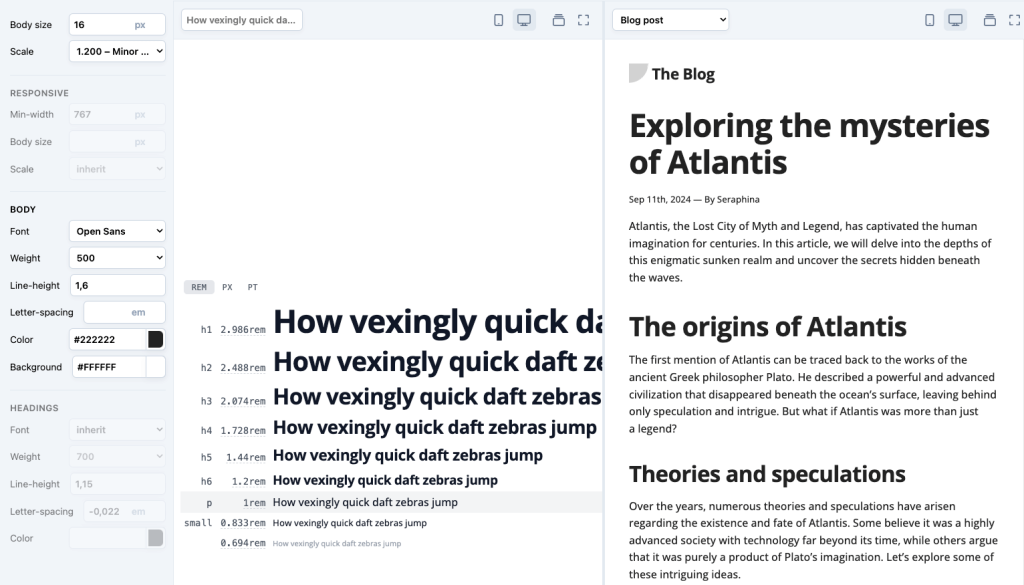Image resolution: width=1024 pixels, height=585 pixels.
Task: Click the Headings Line-height input 1,15
Action: 117,484
